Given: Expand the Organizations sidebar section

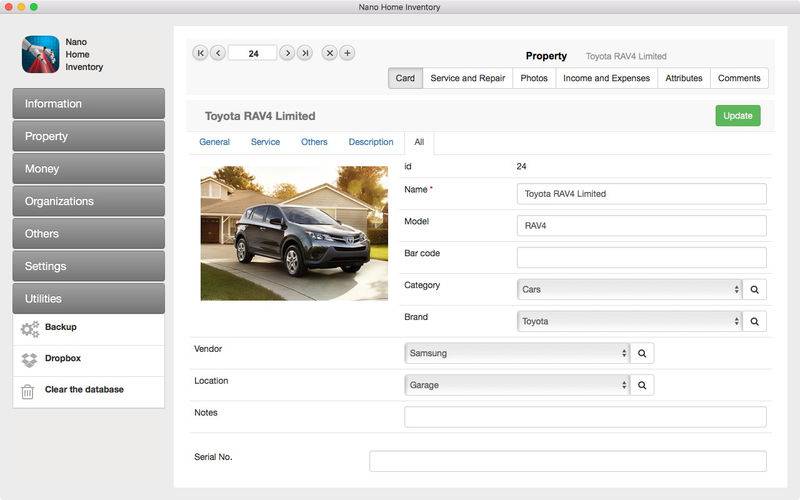Looking at the screenshot, I should click(89, 201).
